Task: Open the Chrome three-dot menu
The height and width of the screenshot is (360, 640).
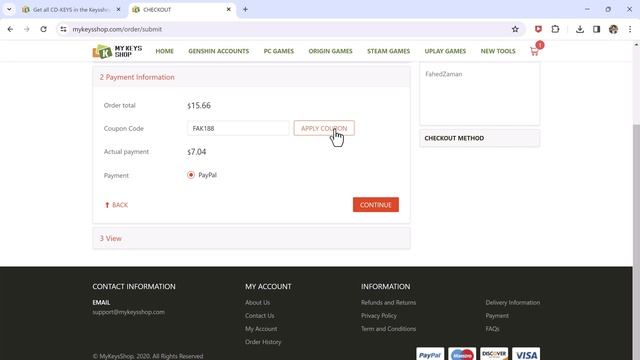Action: point(630,29)
